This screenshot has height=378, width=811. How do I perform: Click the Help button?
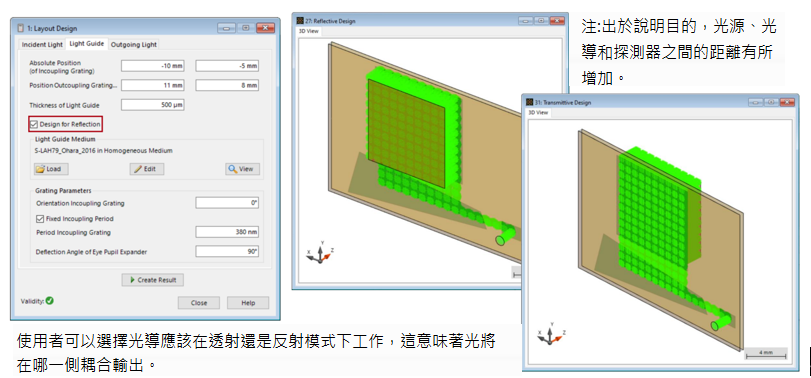click(248, 303)
